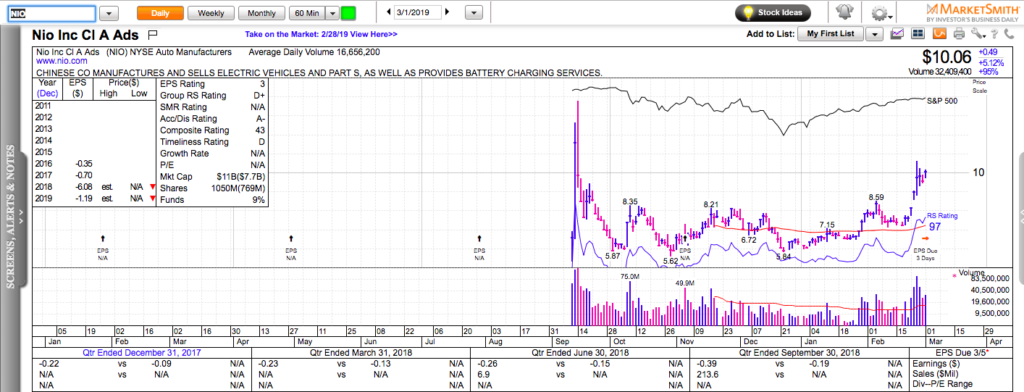Switch to the multi-panel grid view icon
The height and width of the screenshot is (392, 1024).
pyautogui.click(x=918, y=33)
